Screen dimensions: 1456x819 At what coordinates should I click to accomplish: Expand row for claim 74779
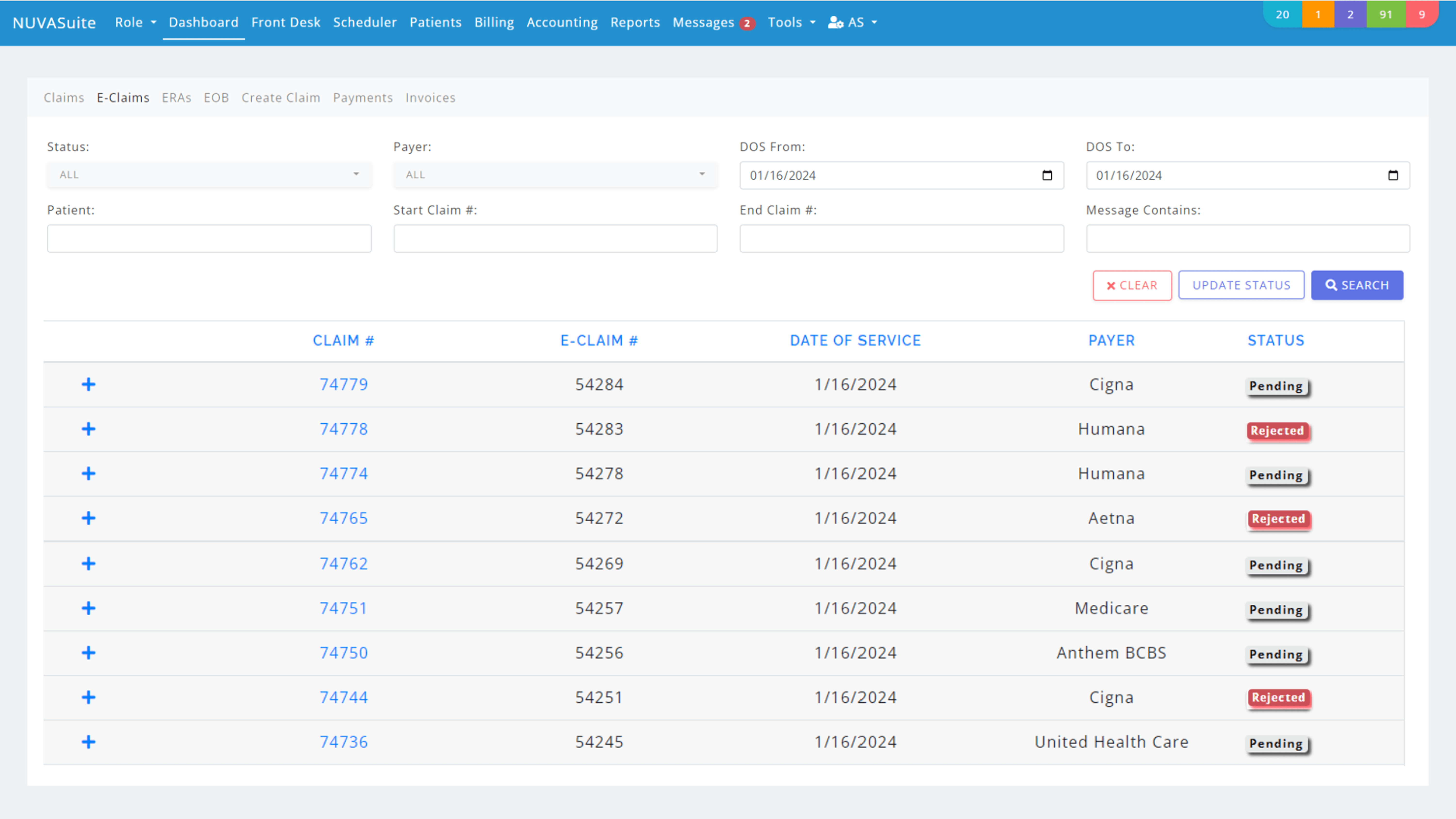88,384
